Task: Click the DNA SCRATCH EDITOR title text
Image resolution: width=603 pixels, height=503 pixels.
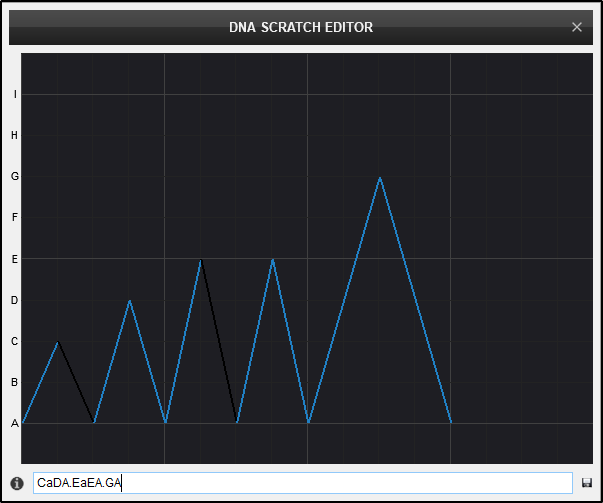Action: (301, 27)
